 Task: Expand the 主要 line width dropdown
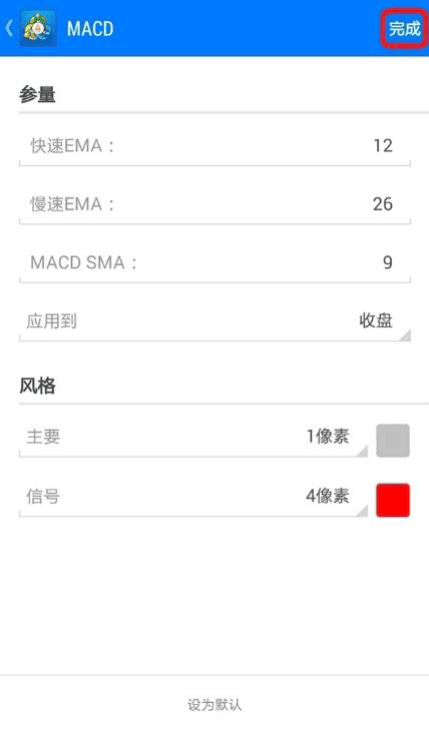tap(193, 437)
